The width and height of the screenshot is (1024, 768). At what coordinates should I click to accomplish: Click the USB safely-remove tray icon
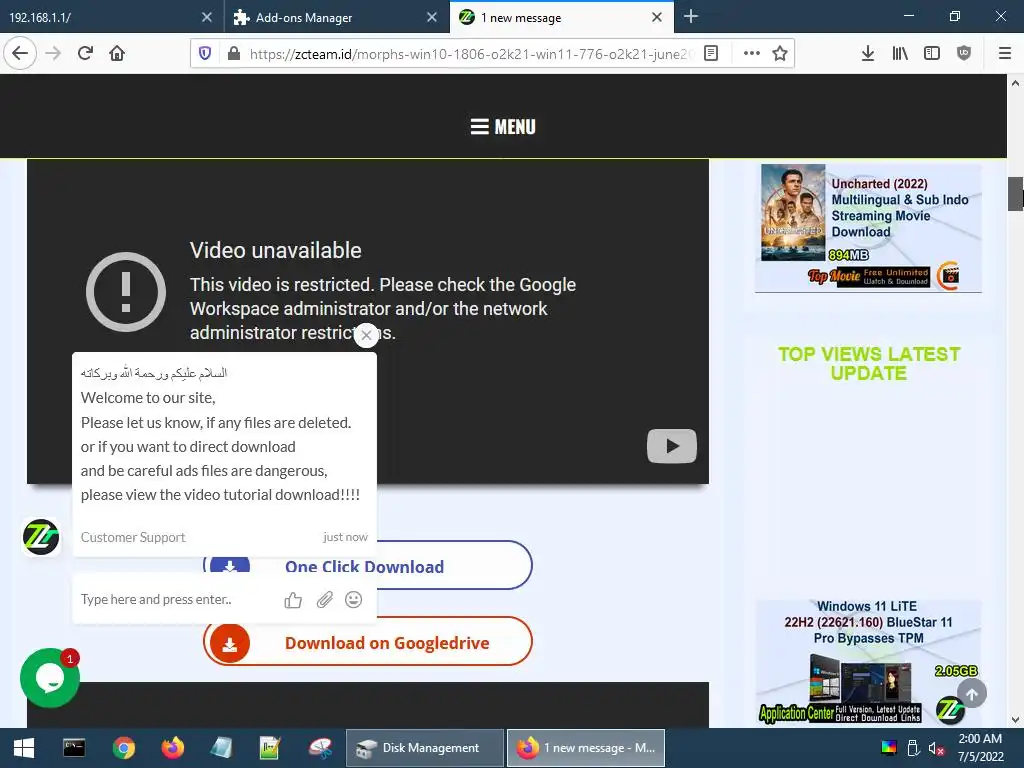pos(913,748)
